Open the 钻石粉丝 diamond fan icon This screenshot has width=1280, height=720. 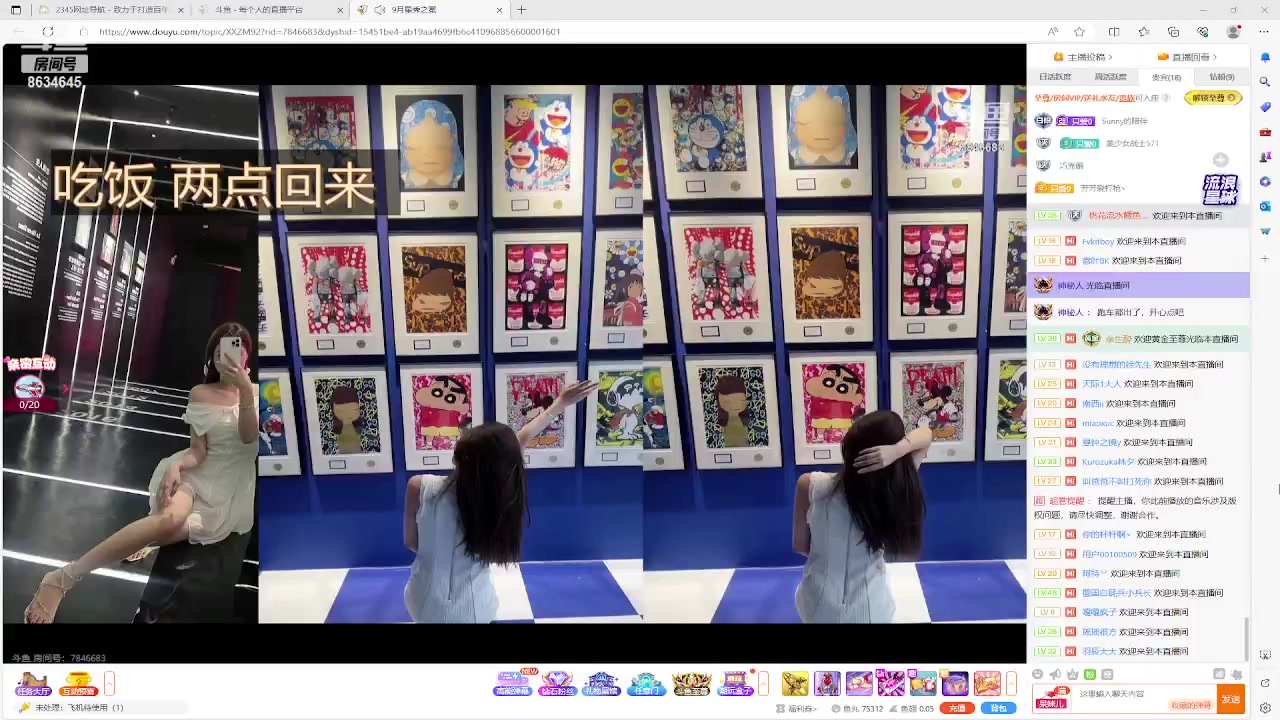(557, 684)
